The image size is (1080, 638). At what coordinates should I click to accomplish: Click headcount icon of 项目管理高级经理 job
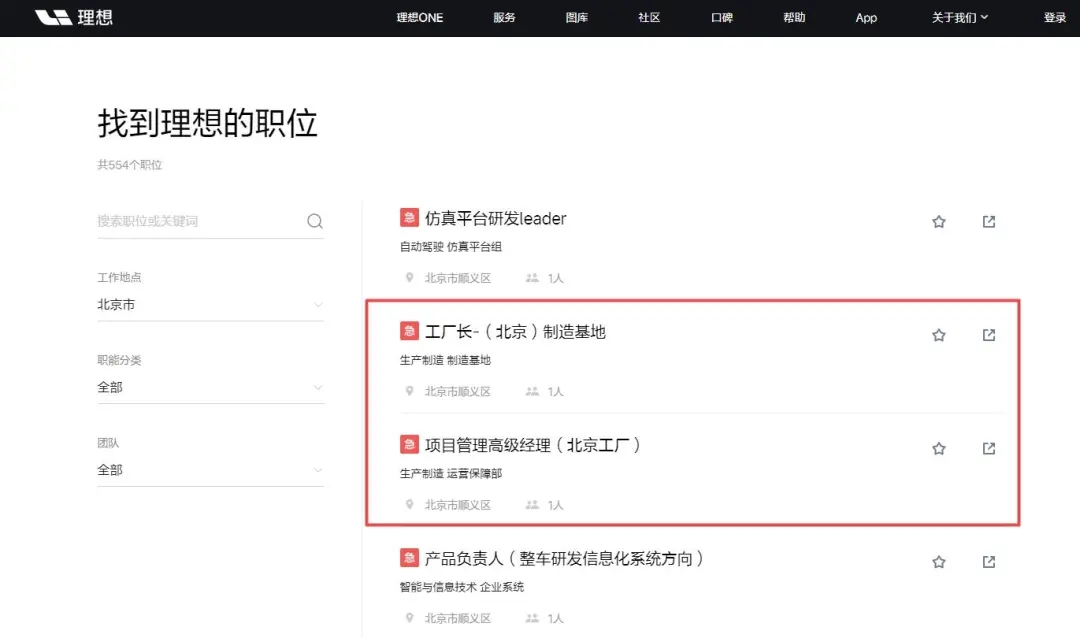[x=532, y=504]
